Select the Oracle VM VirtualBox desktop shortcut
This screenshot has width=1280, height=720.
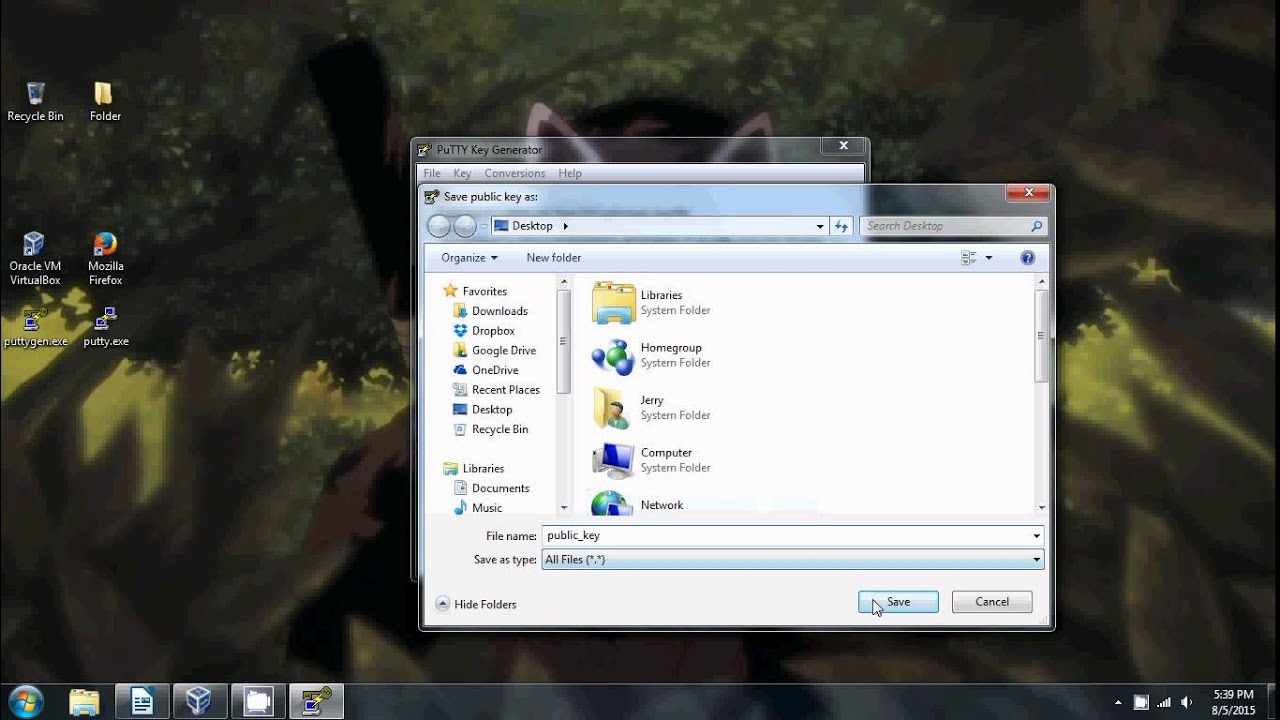point(35,259)
